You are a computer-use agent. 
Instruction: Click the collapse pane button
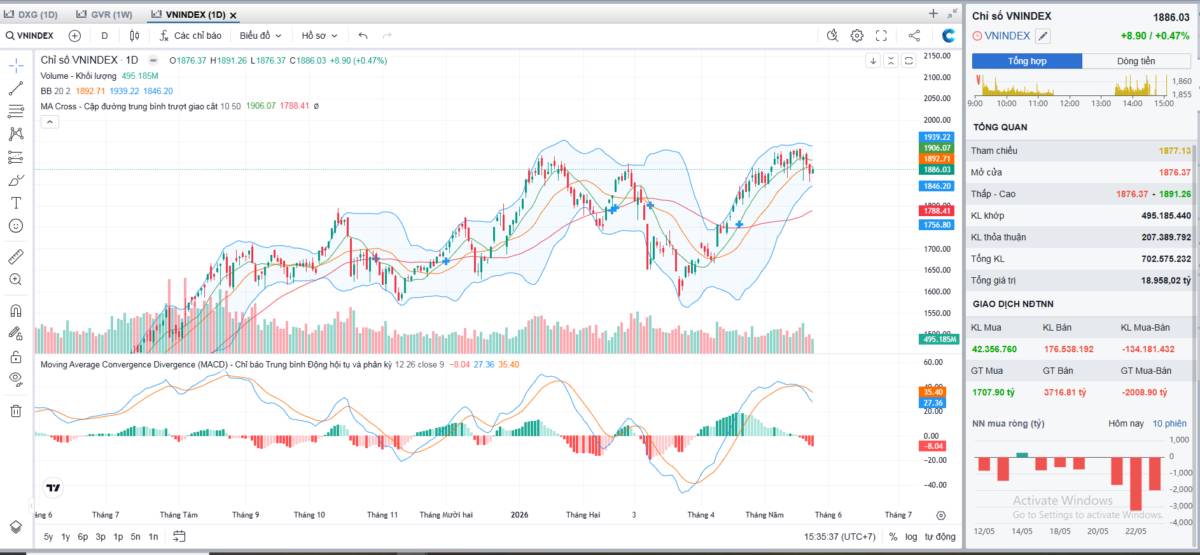pos(891,61)
